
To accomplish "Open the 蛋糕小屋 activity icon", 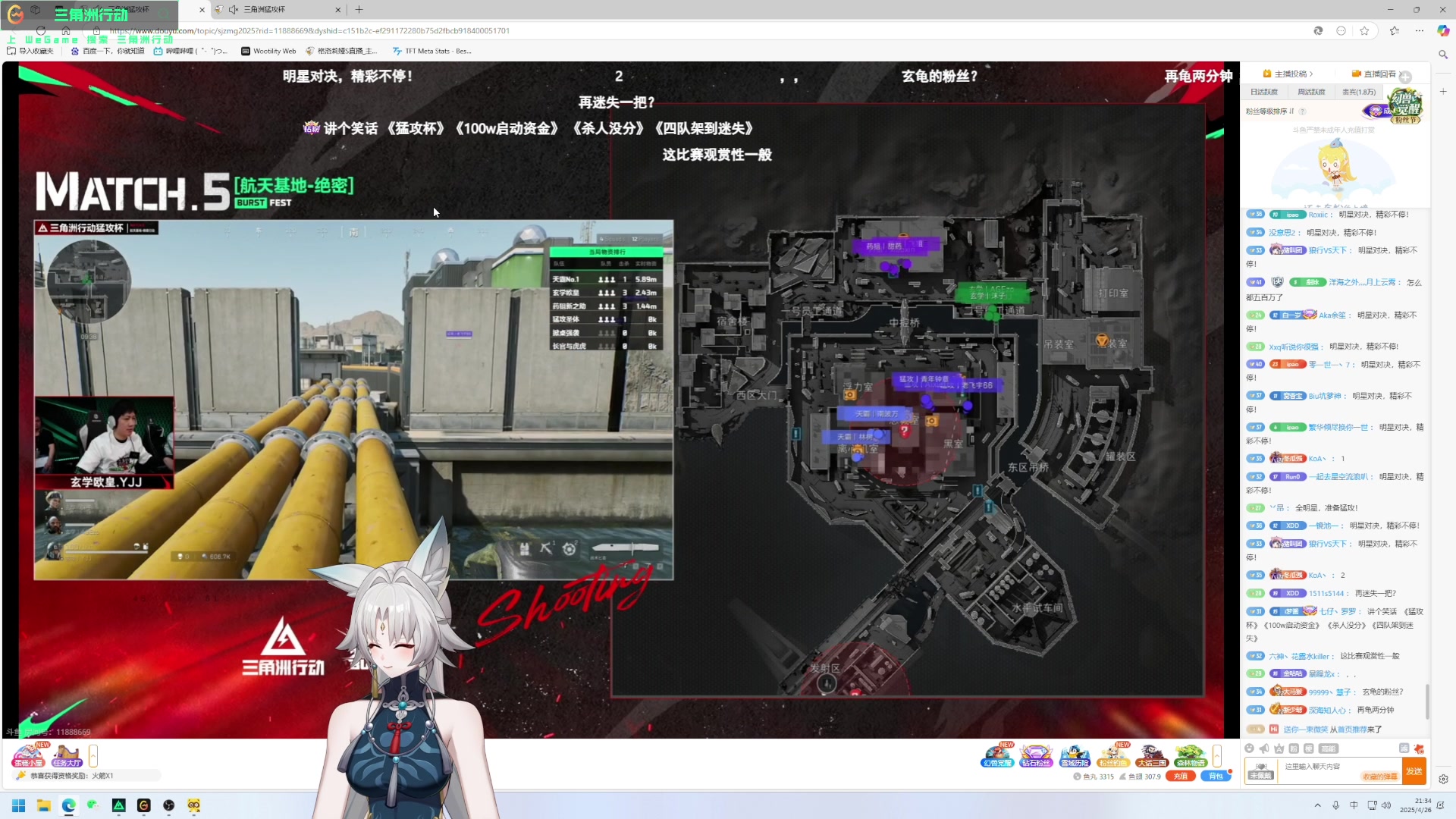I will click(x=28, y=755).
